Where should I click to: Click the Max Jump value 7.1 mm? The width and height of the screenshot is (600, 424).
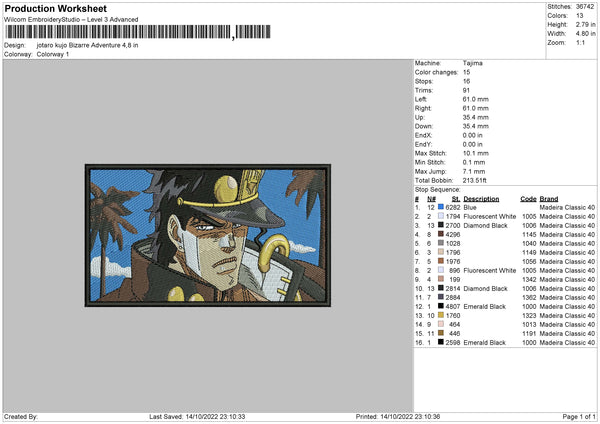[474, 171]
